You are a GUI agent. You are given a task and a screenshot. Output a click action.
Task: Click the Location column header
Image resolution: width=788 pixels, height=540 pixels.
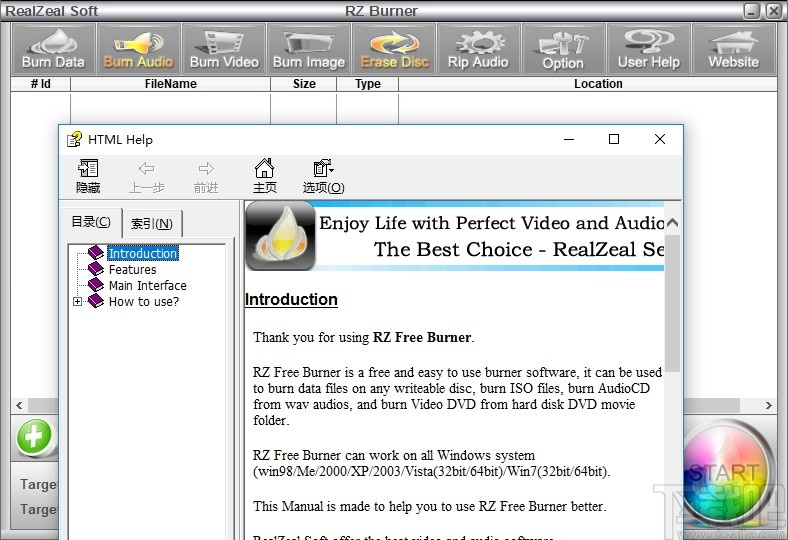(598, 84)
